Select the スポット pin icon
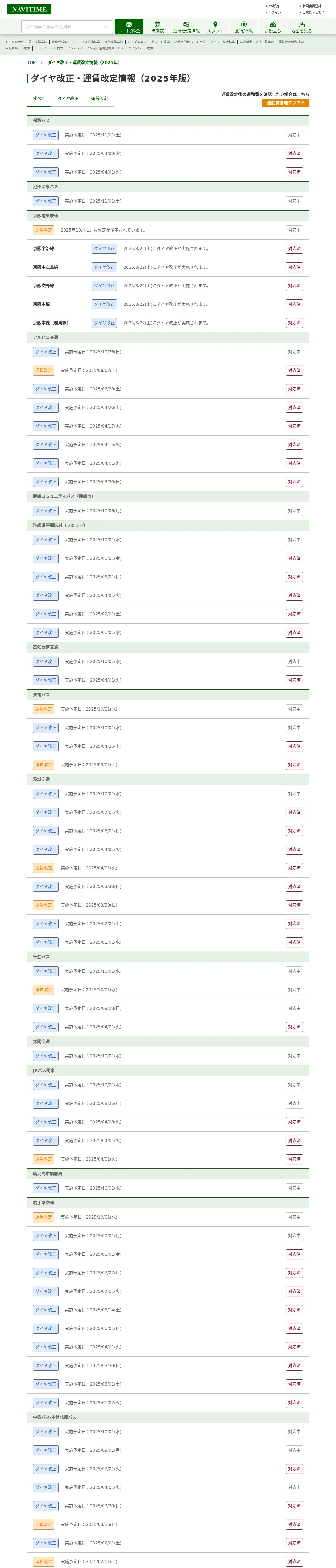Screen dimensions: 336x1568 pyautogui.click(x=215, y=27)
